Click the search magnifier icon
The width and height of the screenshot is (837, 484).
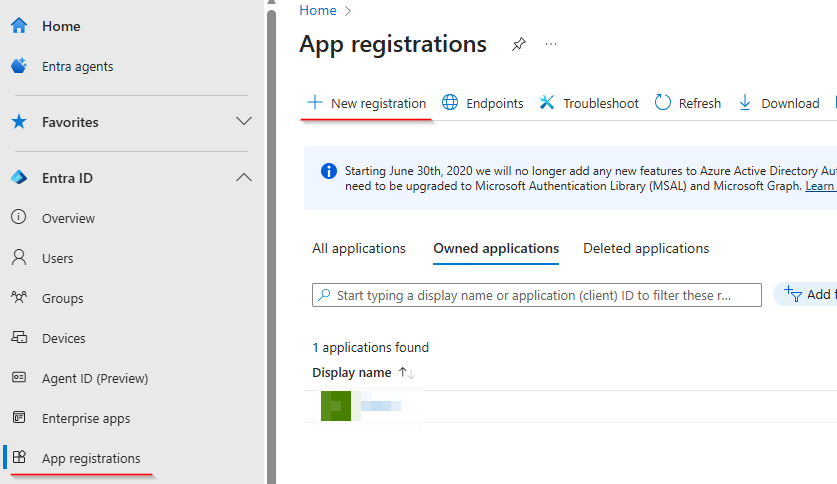(324, 295)
